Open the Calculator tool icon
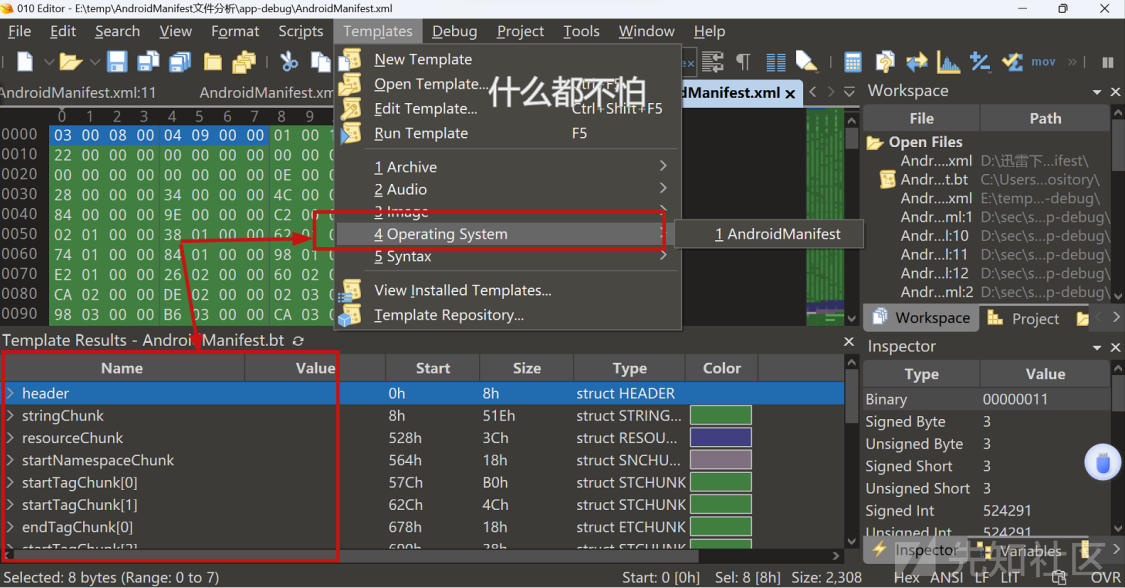Screen dimensions: 1125x588 pyautogui.click(x=852, y=62)
